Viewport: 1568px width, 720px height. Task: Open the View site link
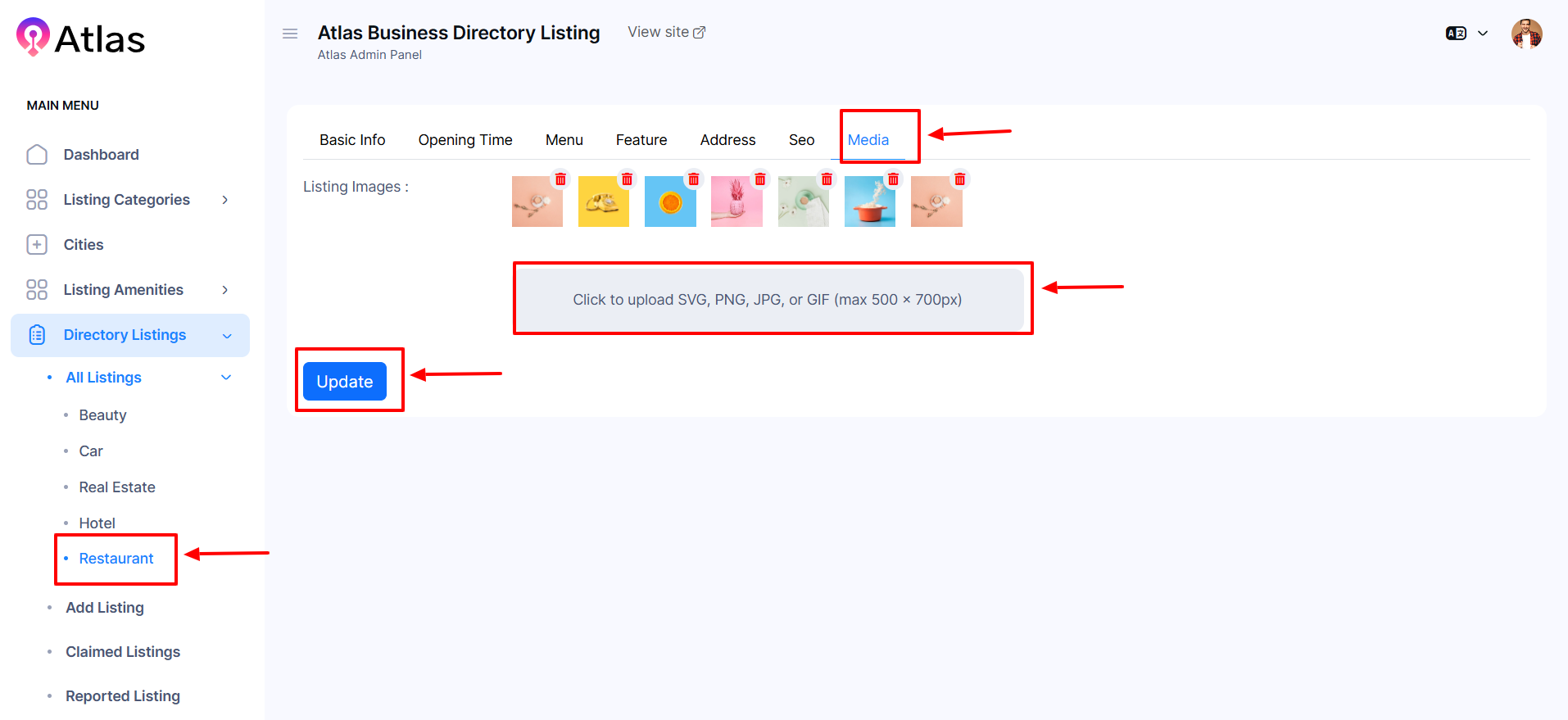coord(666,32)
